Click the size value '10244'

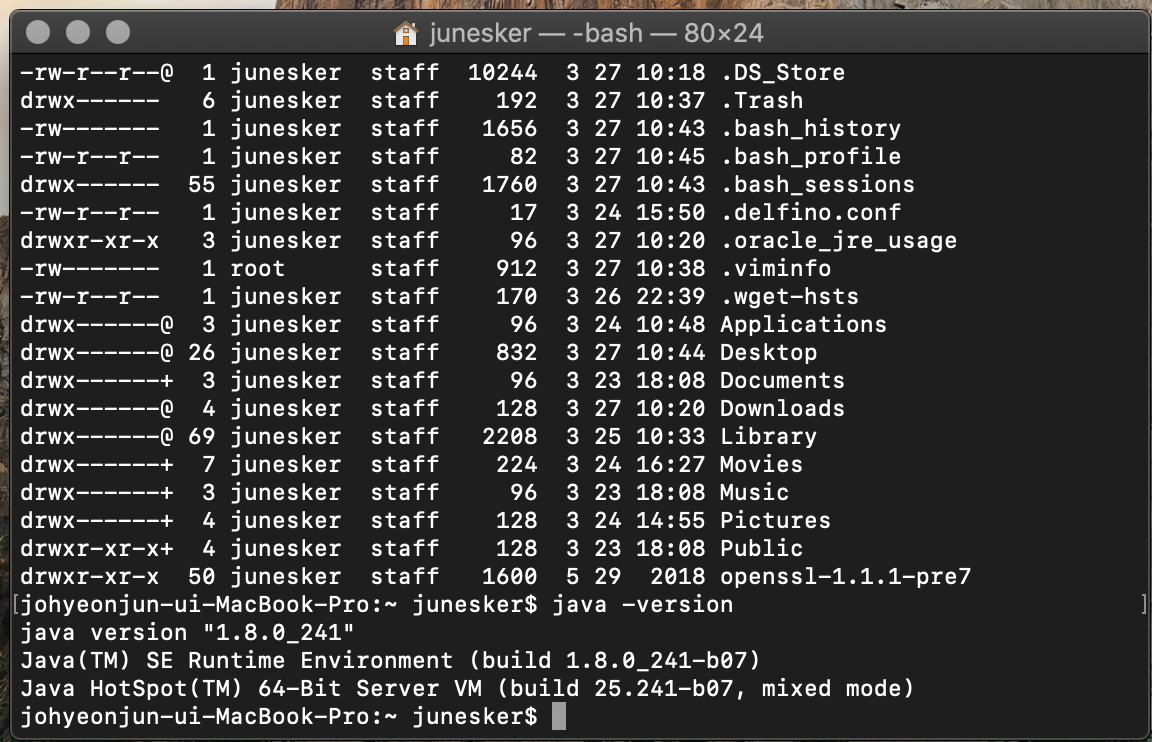point(503,73)
